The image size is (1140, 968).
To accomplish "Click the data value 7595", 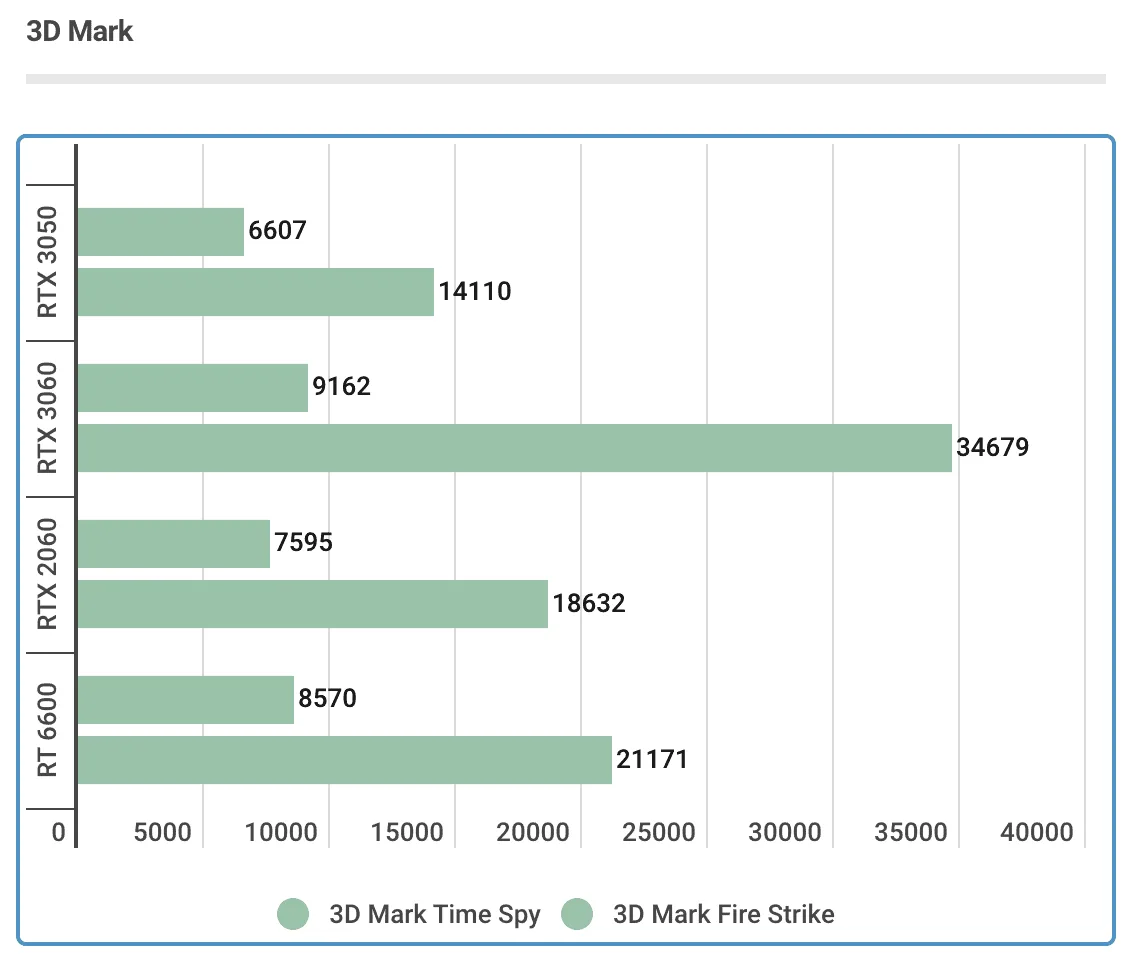I will pyautogui.click(x=303, y=543).
